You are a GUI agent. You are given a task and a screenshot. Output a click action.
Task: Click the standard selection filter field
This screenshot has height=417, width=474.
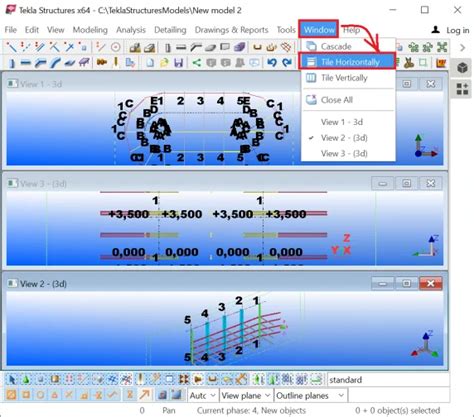[x=388, y=380]
